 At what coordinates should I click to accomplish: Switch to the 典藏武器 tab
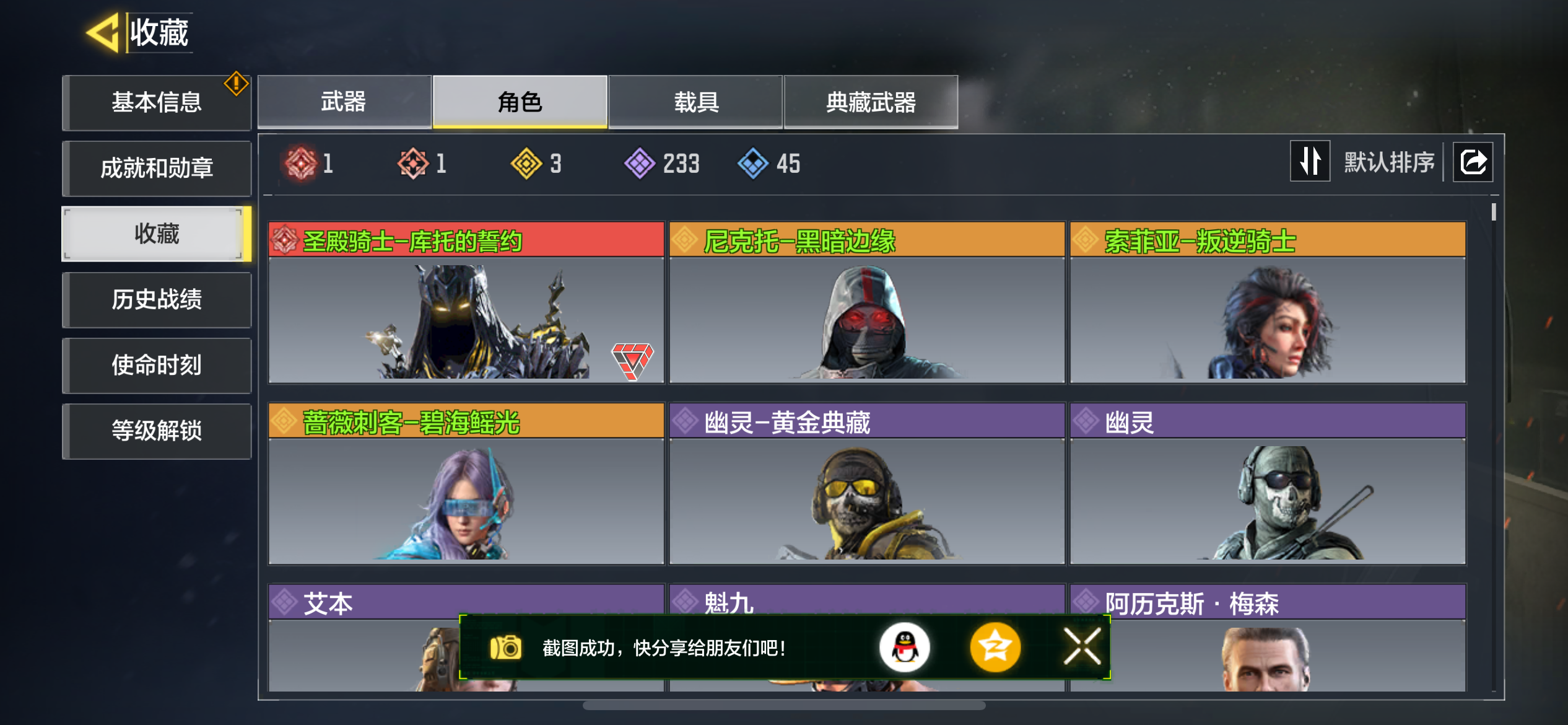coord(871,102)
